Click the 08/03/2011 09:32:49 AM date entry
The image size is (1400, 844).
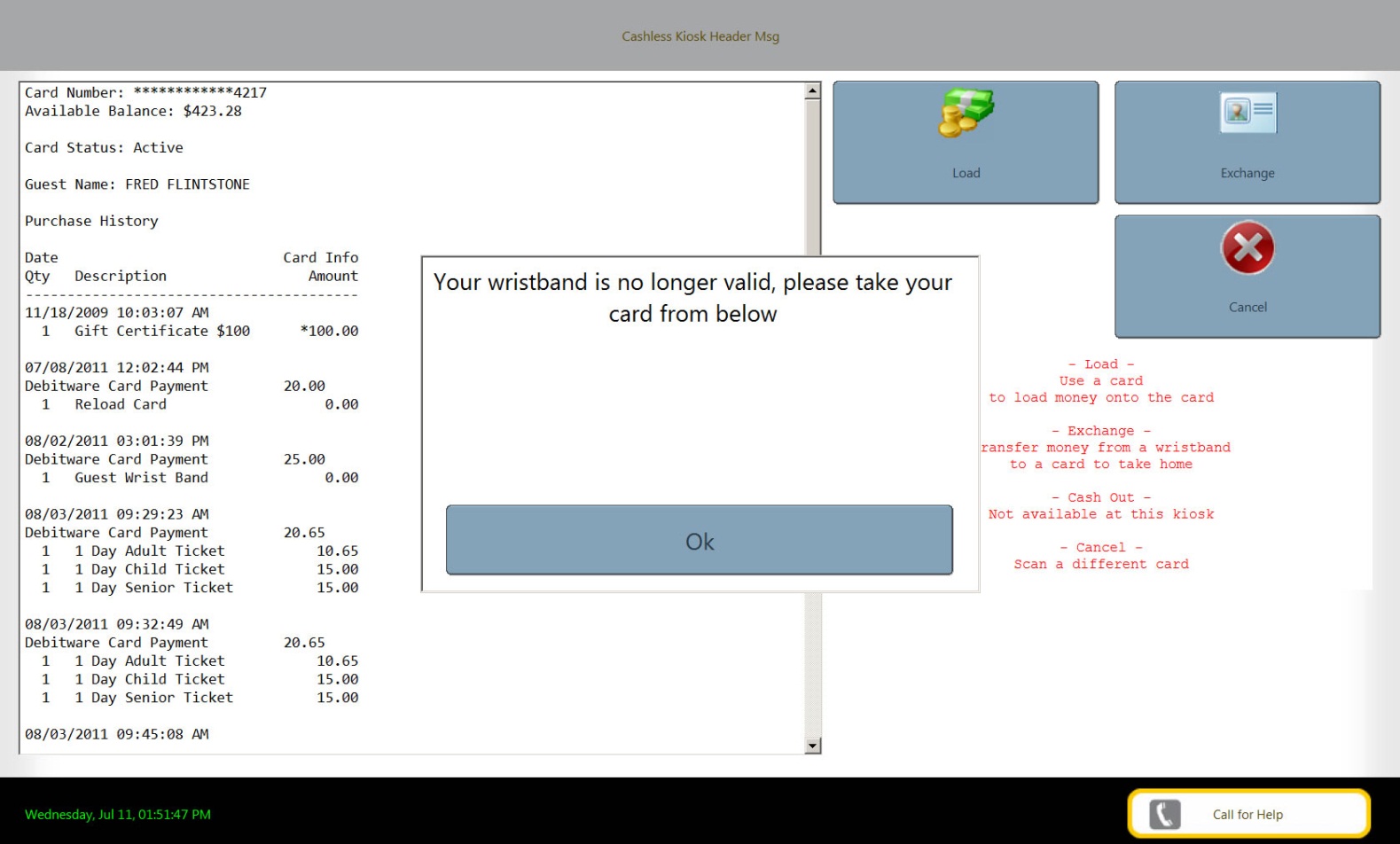point(117,624)
